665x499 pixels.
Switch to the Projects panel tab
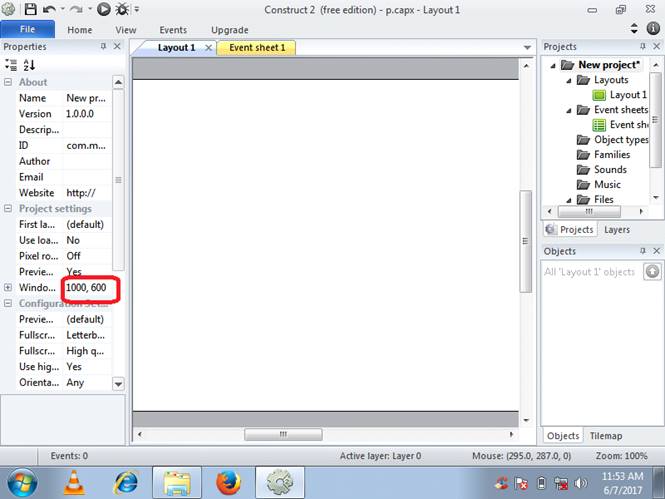570,229
